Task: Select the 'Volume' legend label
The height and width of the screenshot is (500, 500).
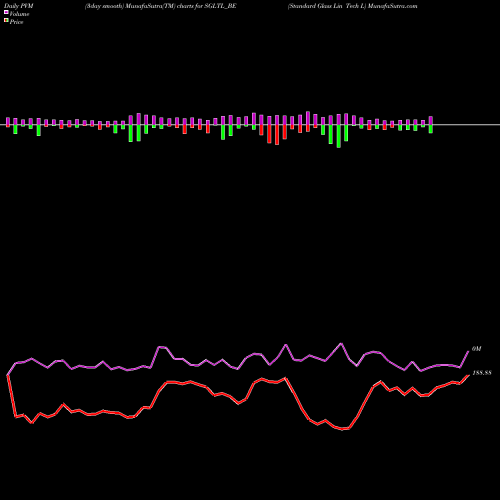Action: pos(19,14)
